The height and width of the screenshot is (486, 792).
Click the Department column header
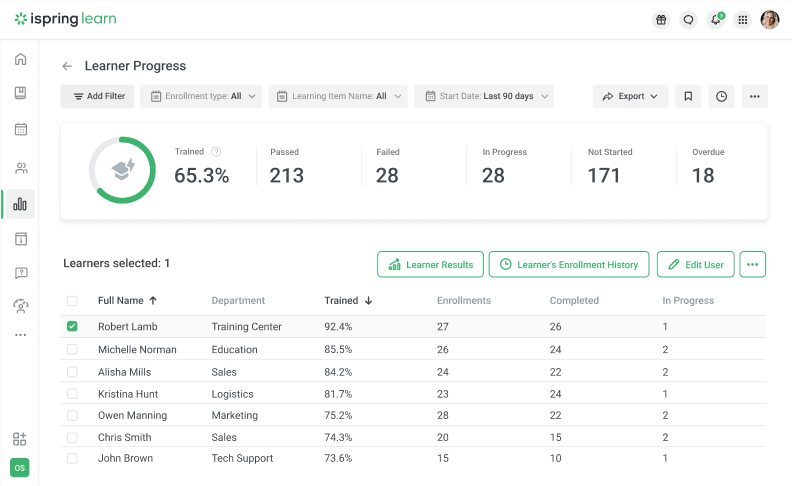point(238,301)
